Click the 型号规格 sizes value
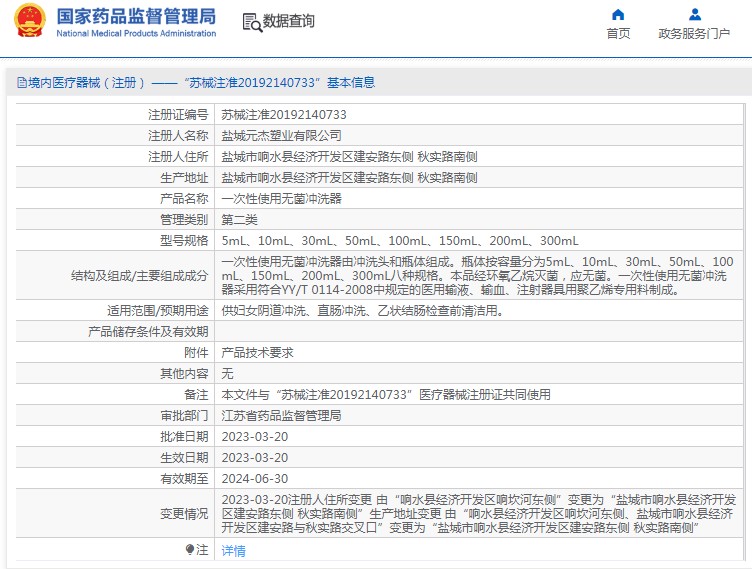 (400, 241)
